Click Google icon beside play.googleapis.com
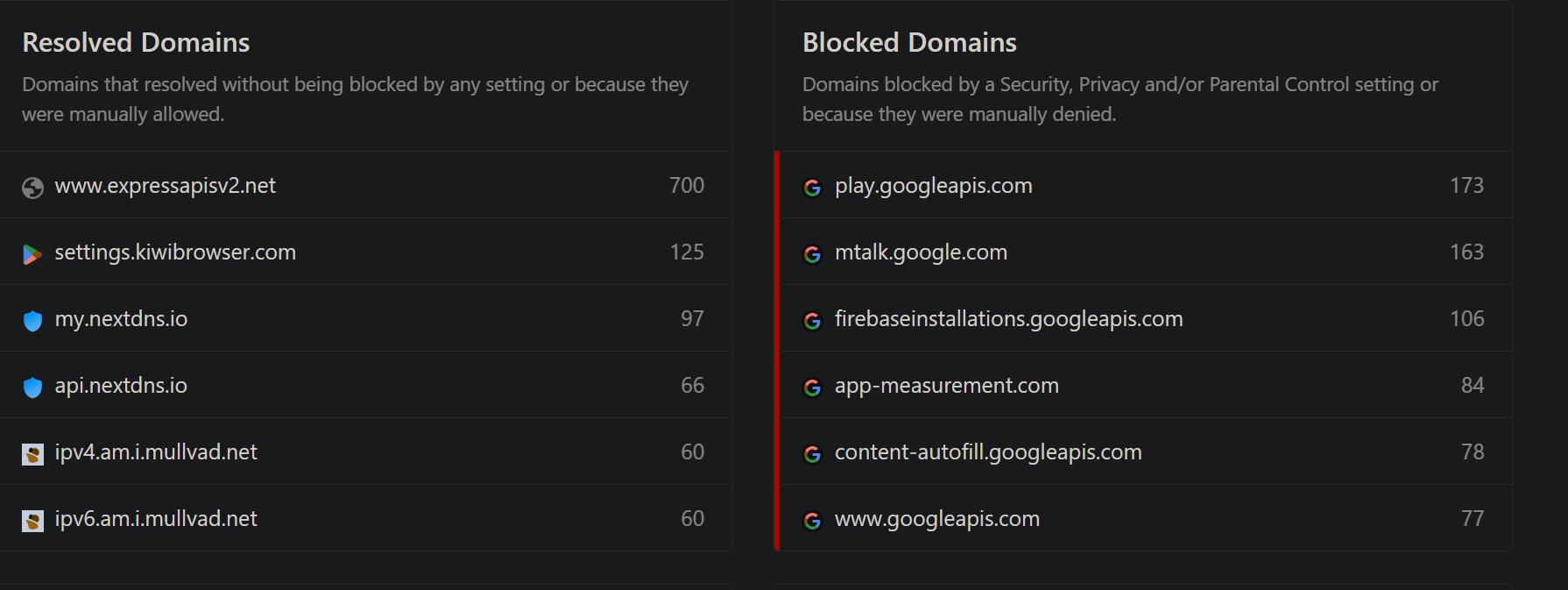1568x590 pixels. (x=813, y=188)
